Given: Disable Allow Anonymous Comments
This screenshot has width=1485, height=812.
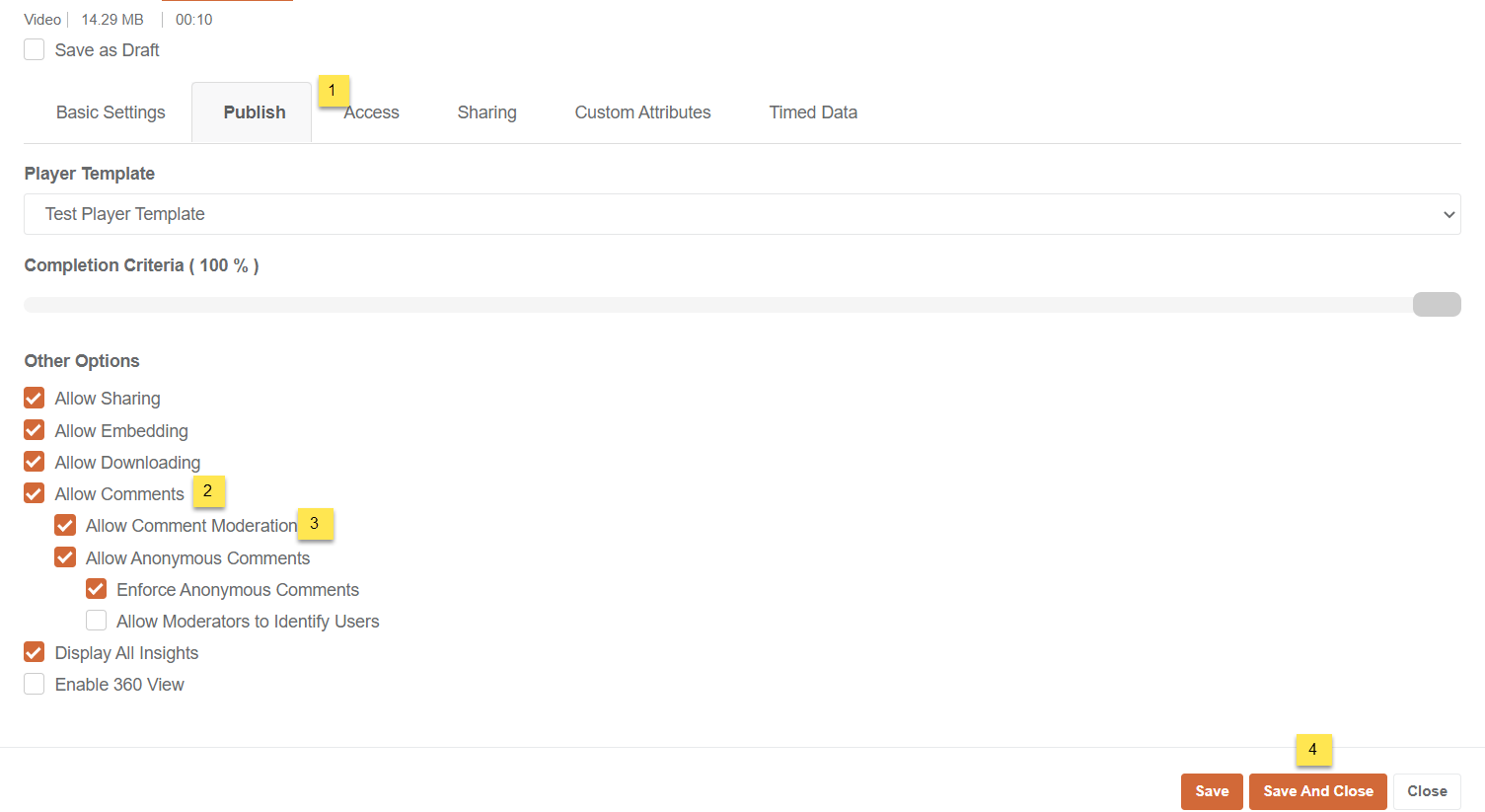Looking at the screenshot, I should (65, 558).
